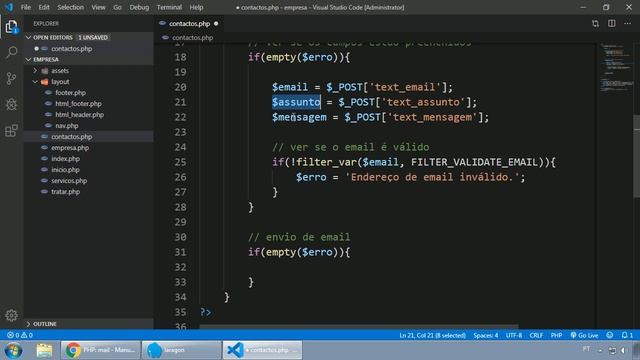Image resolution: width=640 pixels, height=360 pixels.
Task: Change file encoding UTF-8
Action: (x=514, y=335)
